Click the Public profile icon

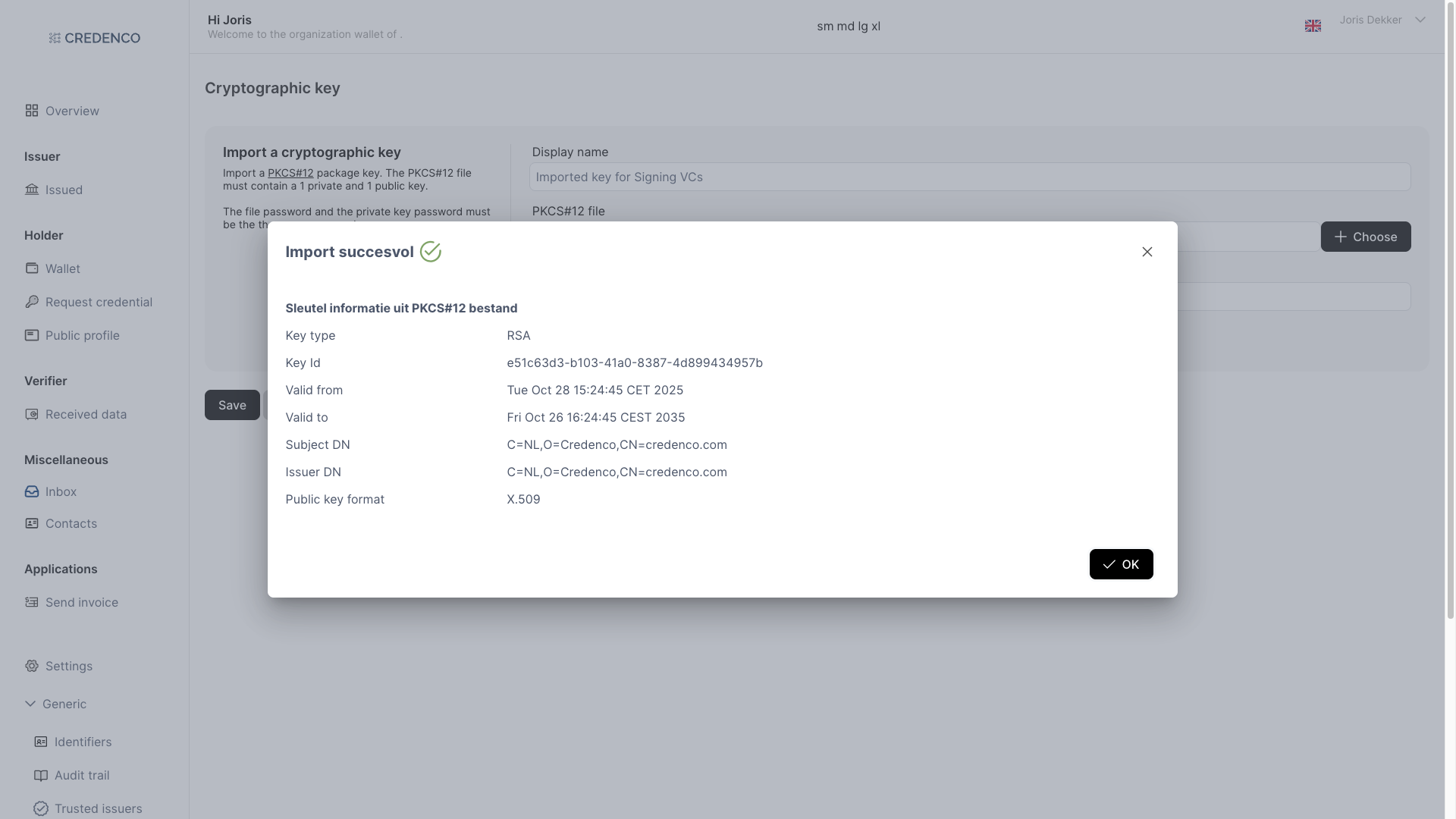[x=31, y=335]
